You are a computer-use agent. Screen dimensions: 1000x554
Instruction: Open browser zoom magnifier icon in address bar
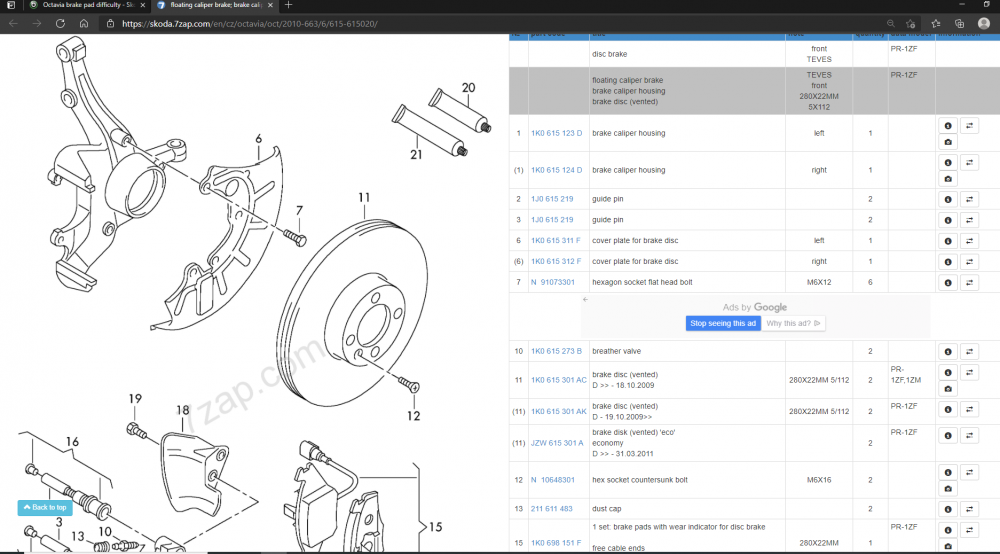click(890, 24)
